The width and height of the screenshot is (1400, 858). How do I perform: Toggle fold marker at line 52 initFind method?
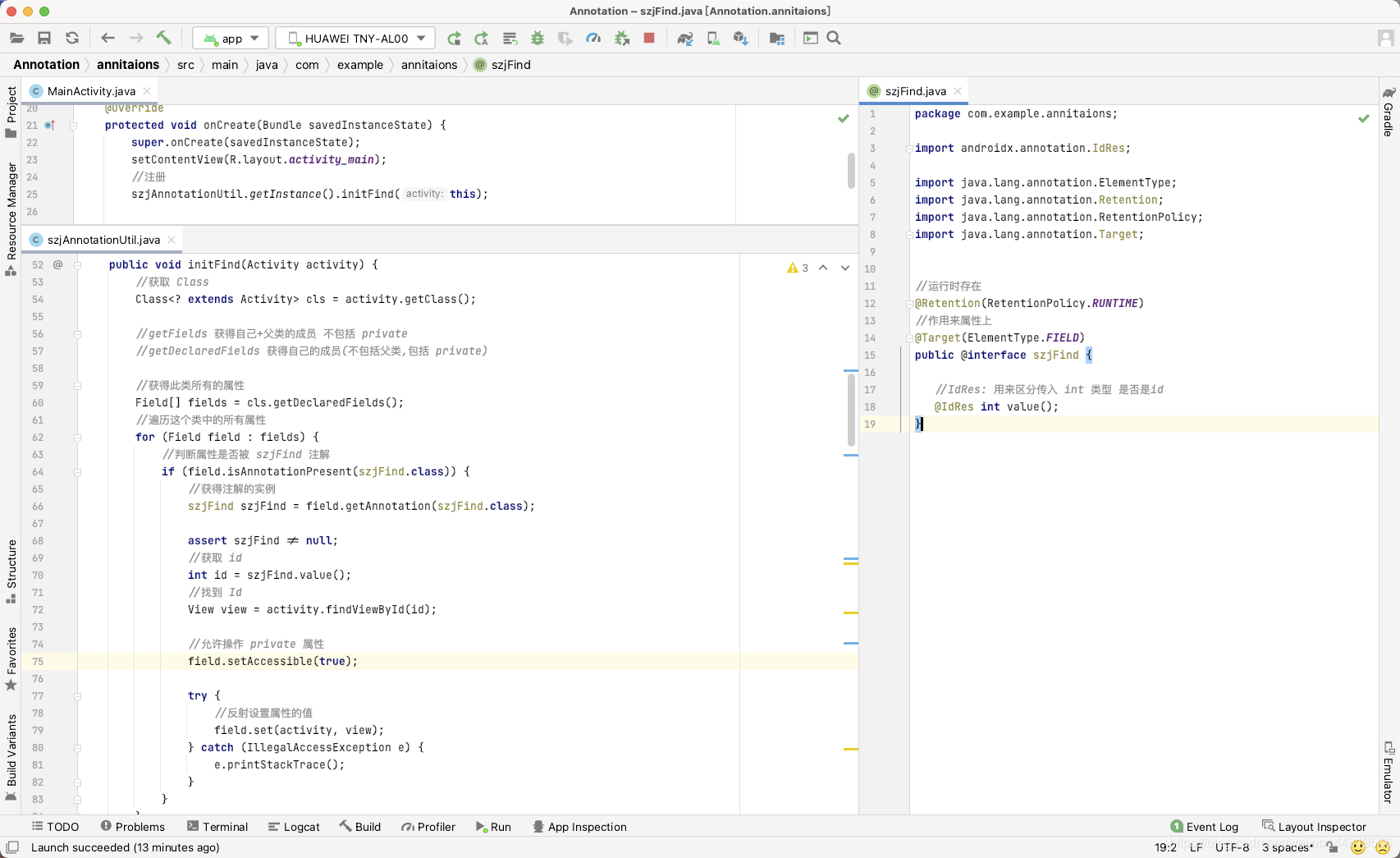pos(78,265)
